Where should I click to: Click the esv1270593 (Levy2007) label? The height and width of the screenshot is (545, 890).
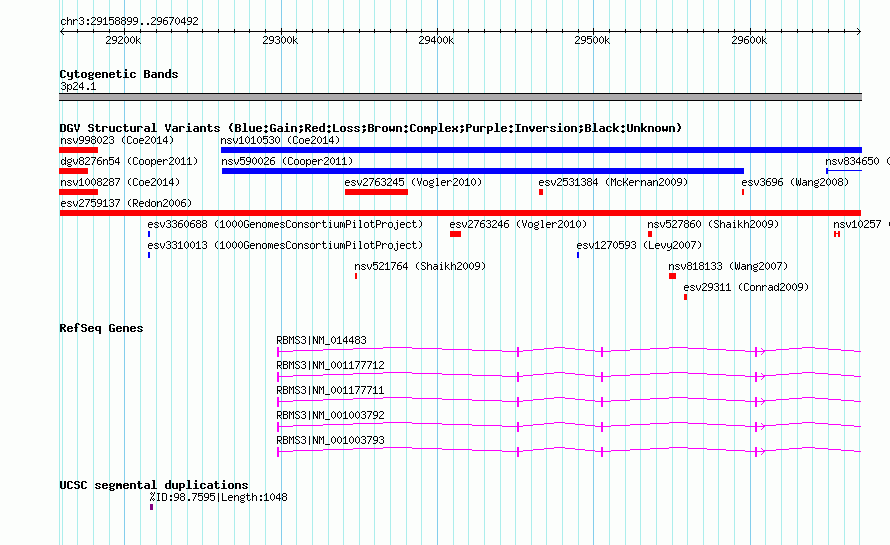pyautogui.click(x=639, y=245)
